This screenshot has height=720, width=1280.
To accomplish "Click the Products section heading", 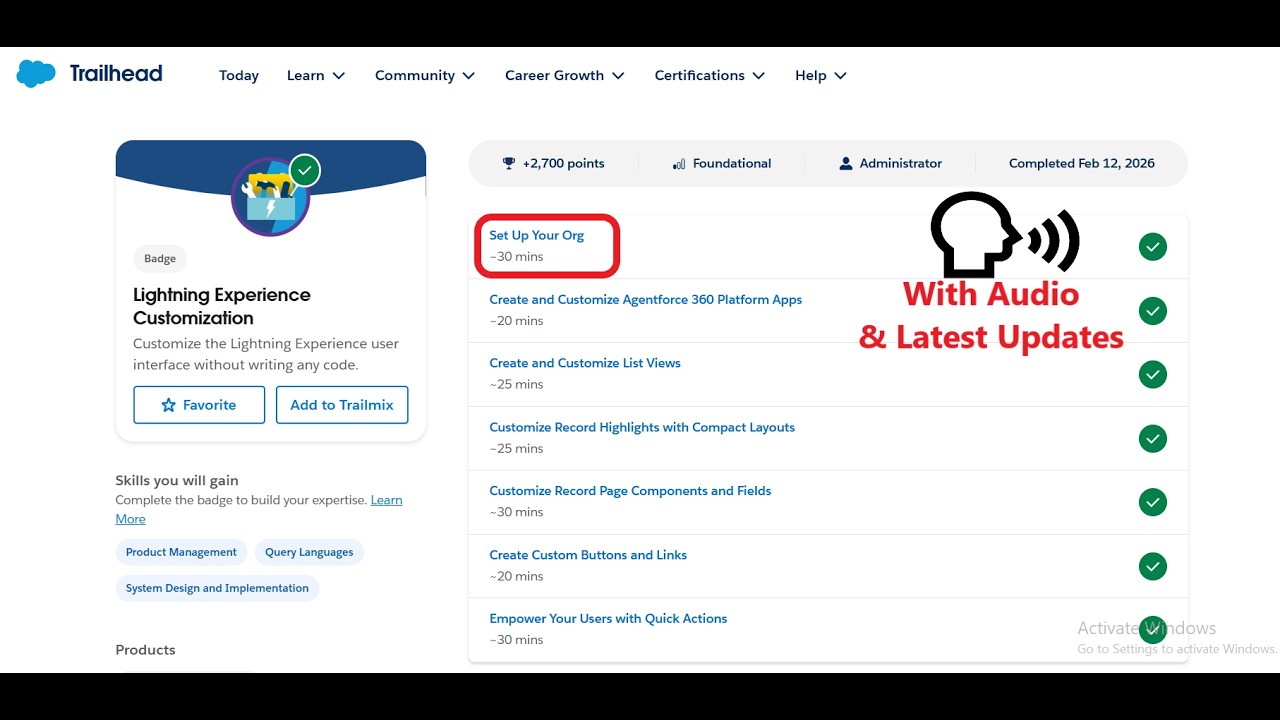I will point(145,650).
